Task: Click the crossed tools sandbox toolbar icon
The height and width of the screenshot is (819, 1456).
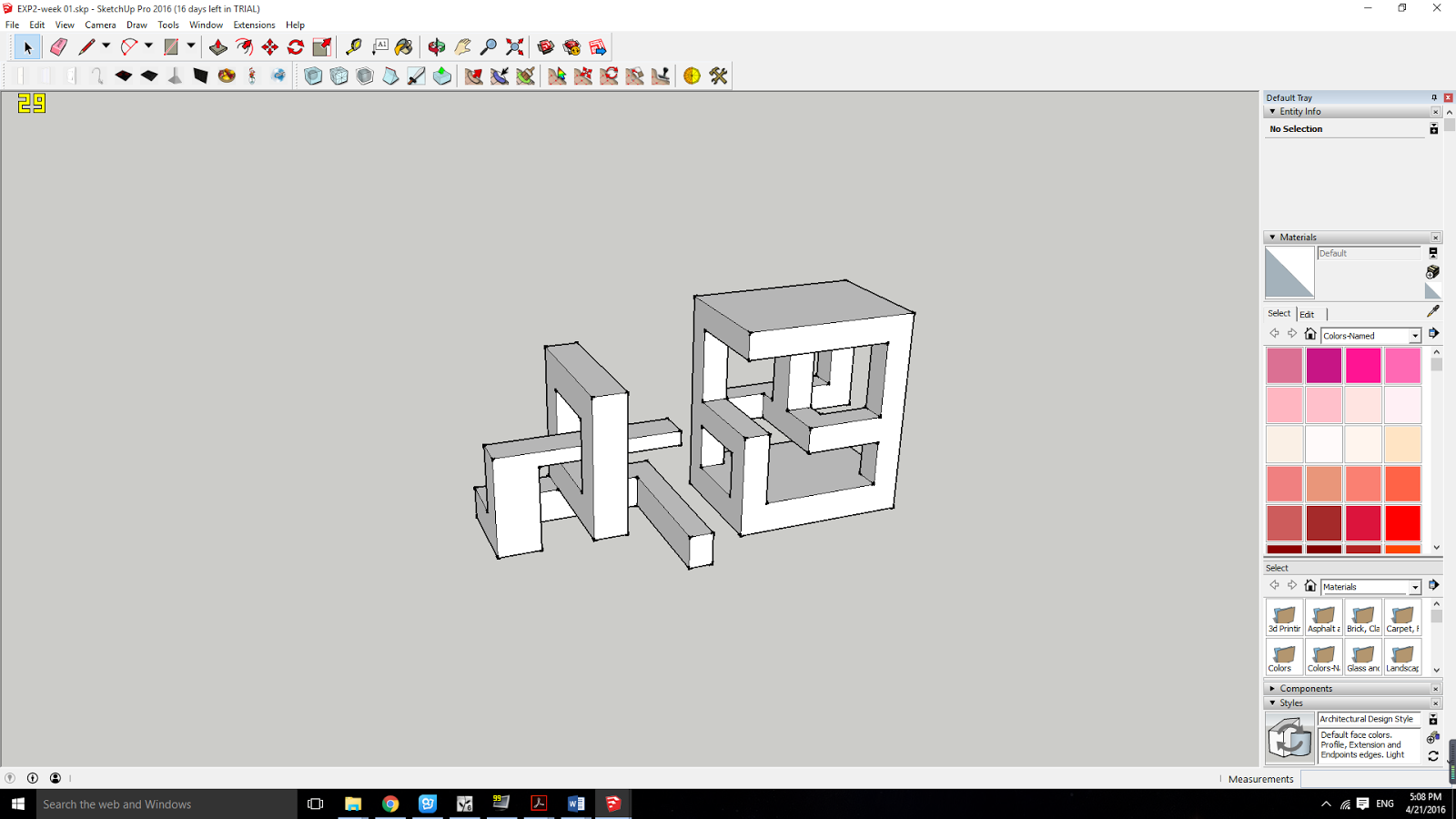Action: [719, 76]
